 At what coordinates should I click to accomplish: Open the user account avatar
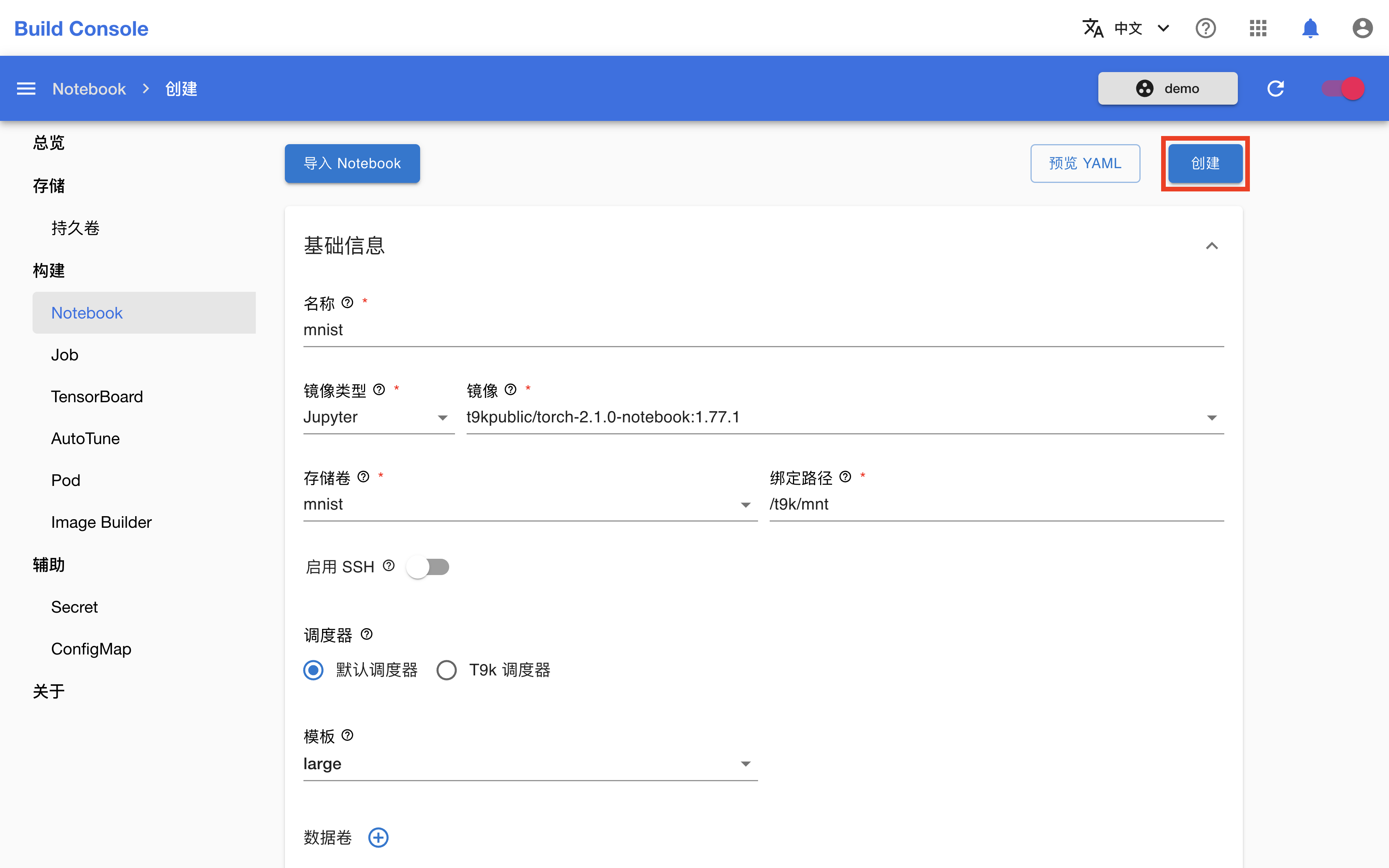pyautogui.click(x=1362, y=28)
